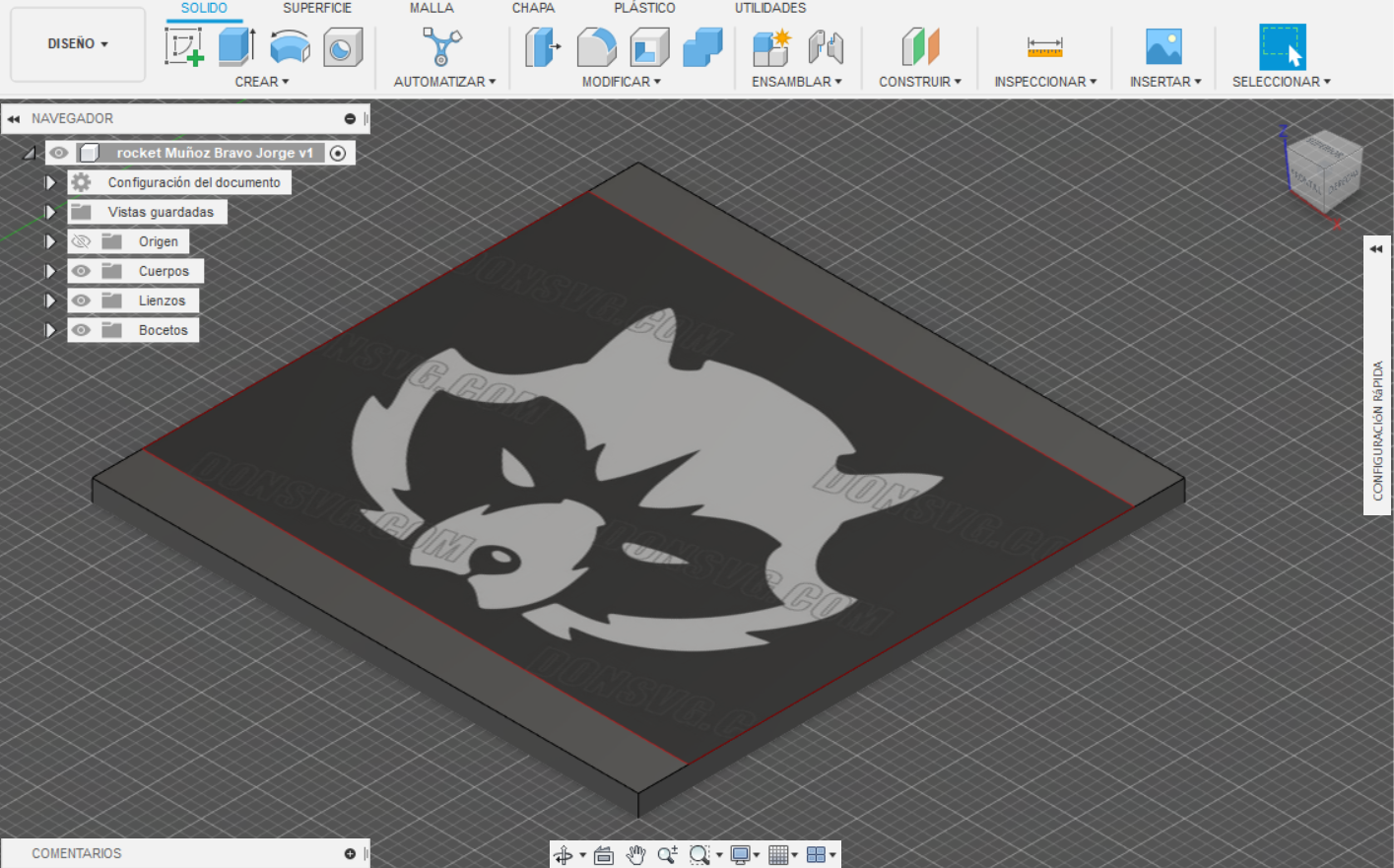This screenshot has height=868, width=1394.
Task: Switch to the SUPERFICIE tab
Action: point(317,8)
